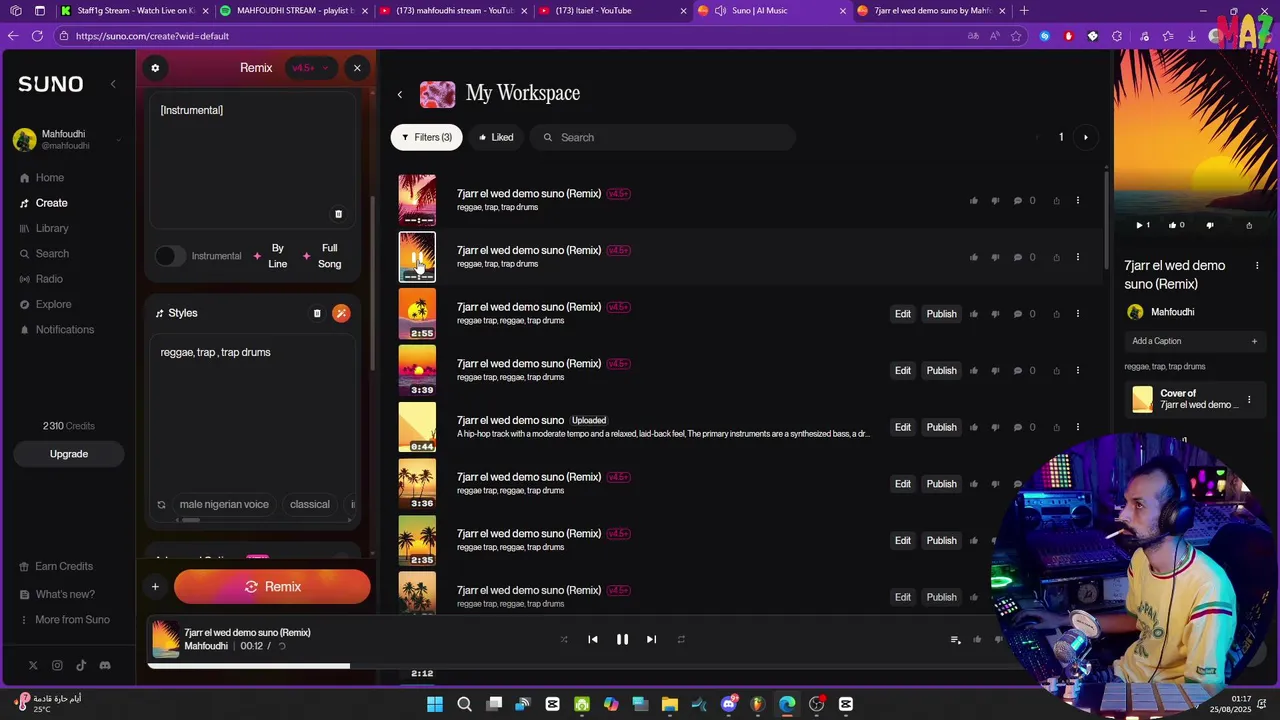This screenshot has width=1280, height=720.
Task: Open the 2:55 song thumbnail
Action: tap(417, 314)
